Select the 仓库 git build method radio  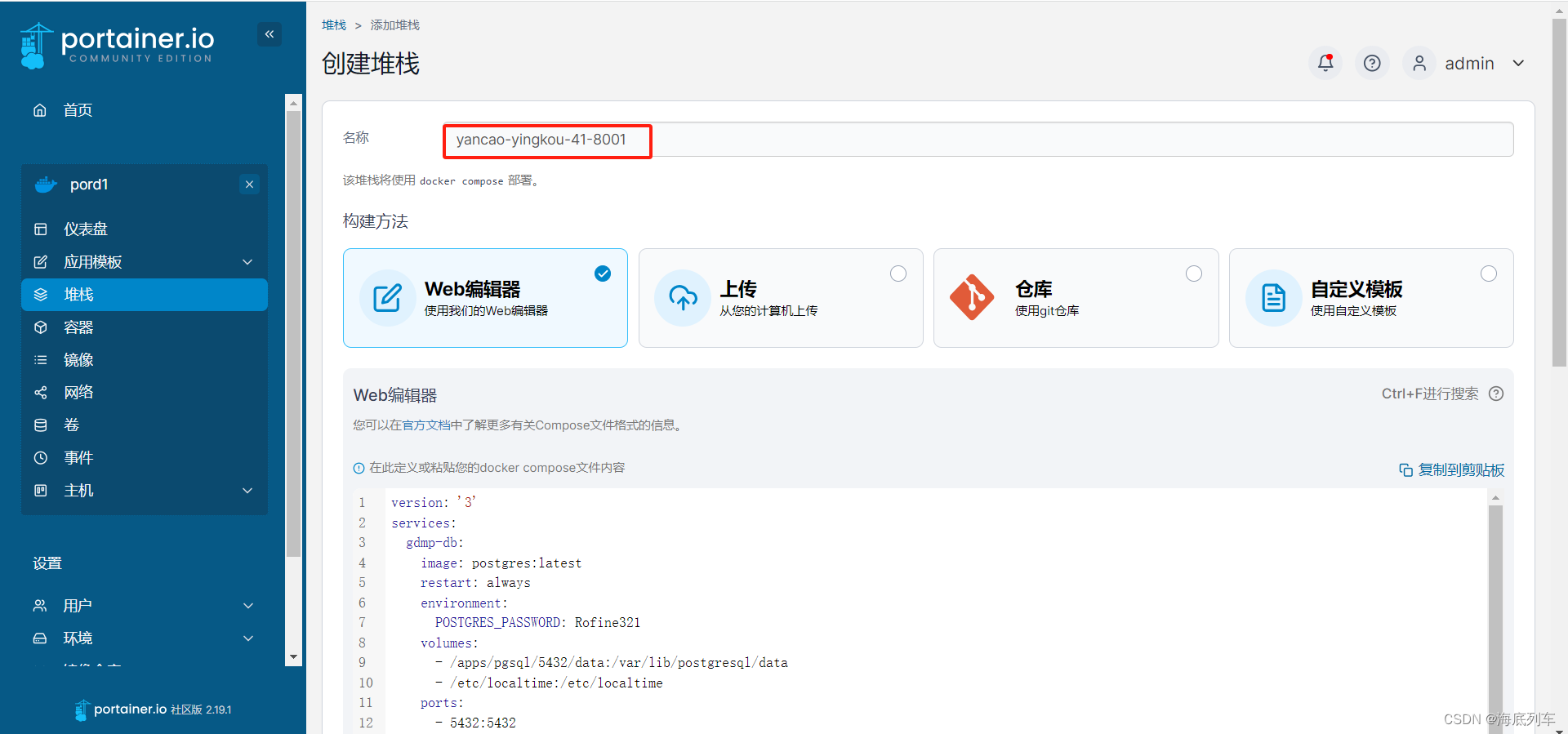[x=1194, y=274]
